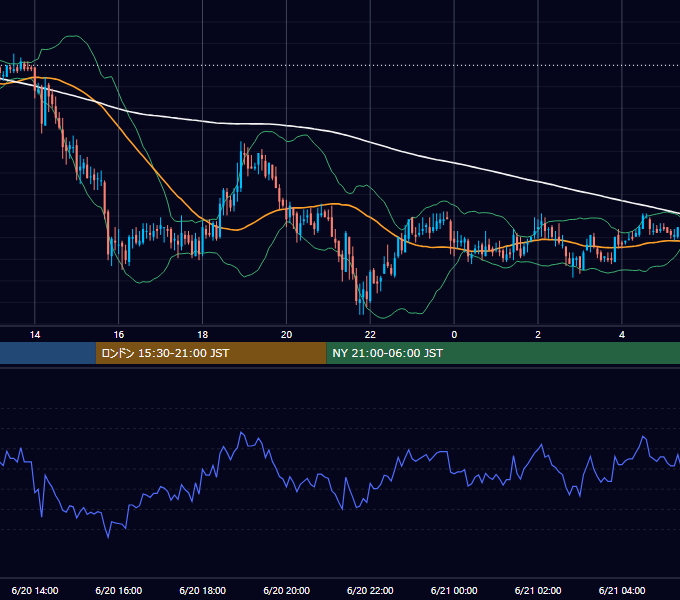Click the hour label 0 on price chart
Viewport: 680px width, 600px height.
click(454, 334)
